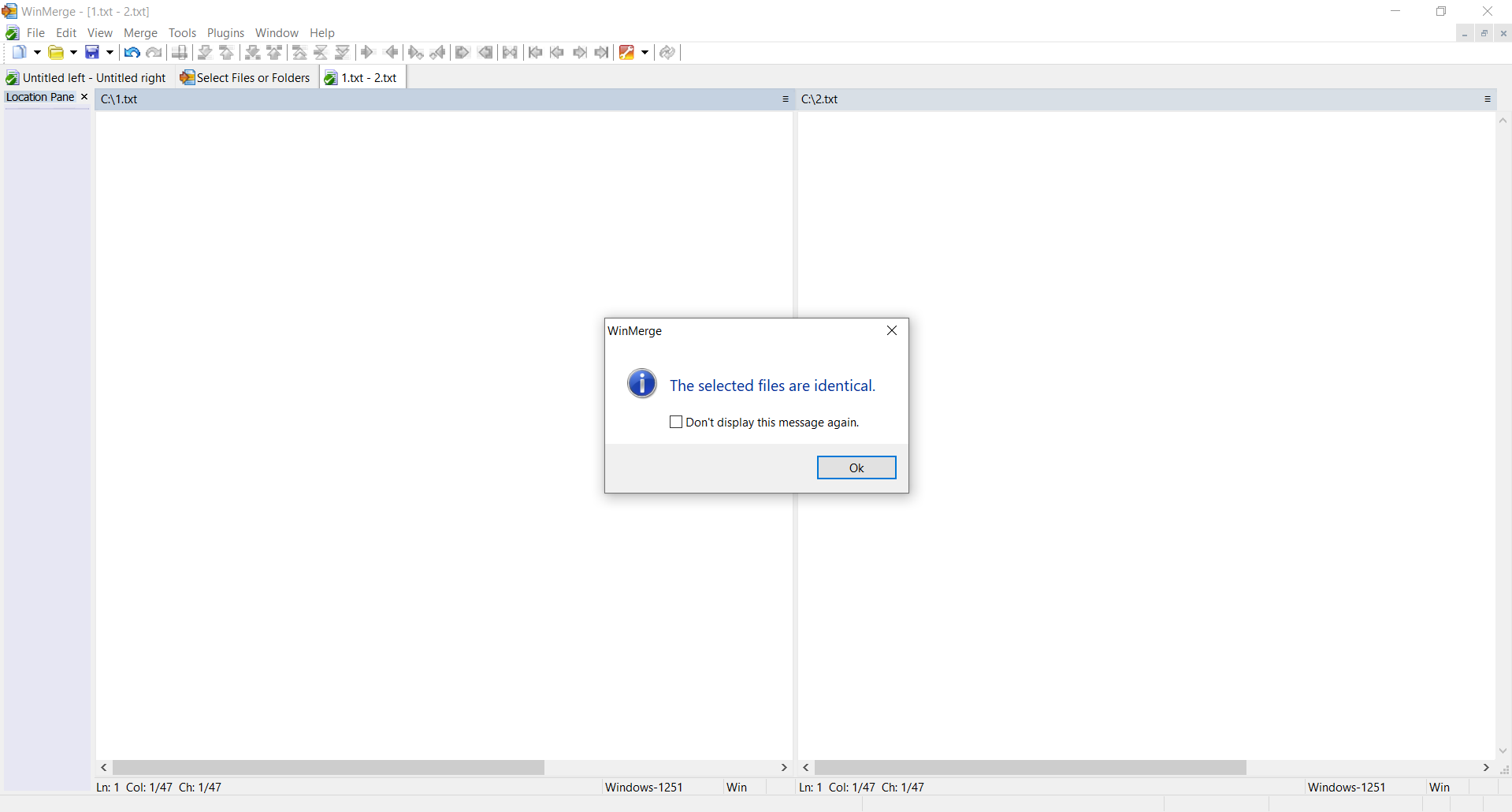
Task: Open the Merge menu
Action: pyautogui.click(x=140, y=33)
